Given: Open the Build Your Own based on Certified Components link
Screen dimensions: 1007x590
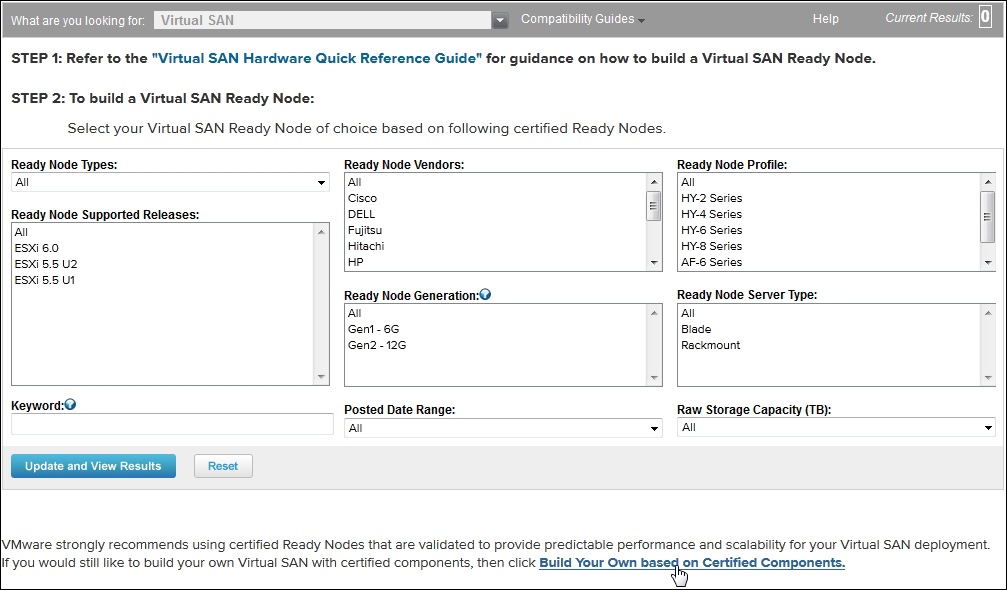Looking at the screenshot, I should click(x=692, y=563).
